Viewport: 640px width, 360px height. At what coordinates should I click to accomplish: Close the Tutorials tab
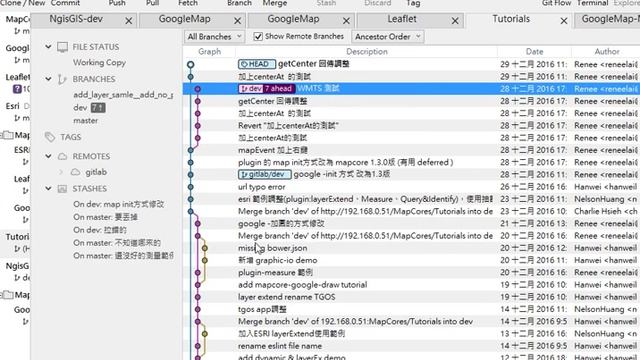pos(564,21)
